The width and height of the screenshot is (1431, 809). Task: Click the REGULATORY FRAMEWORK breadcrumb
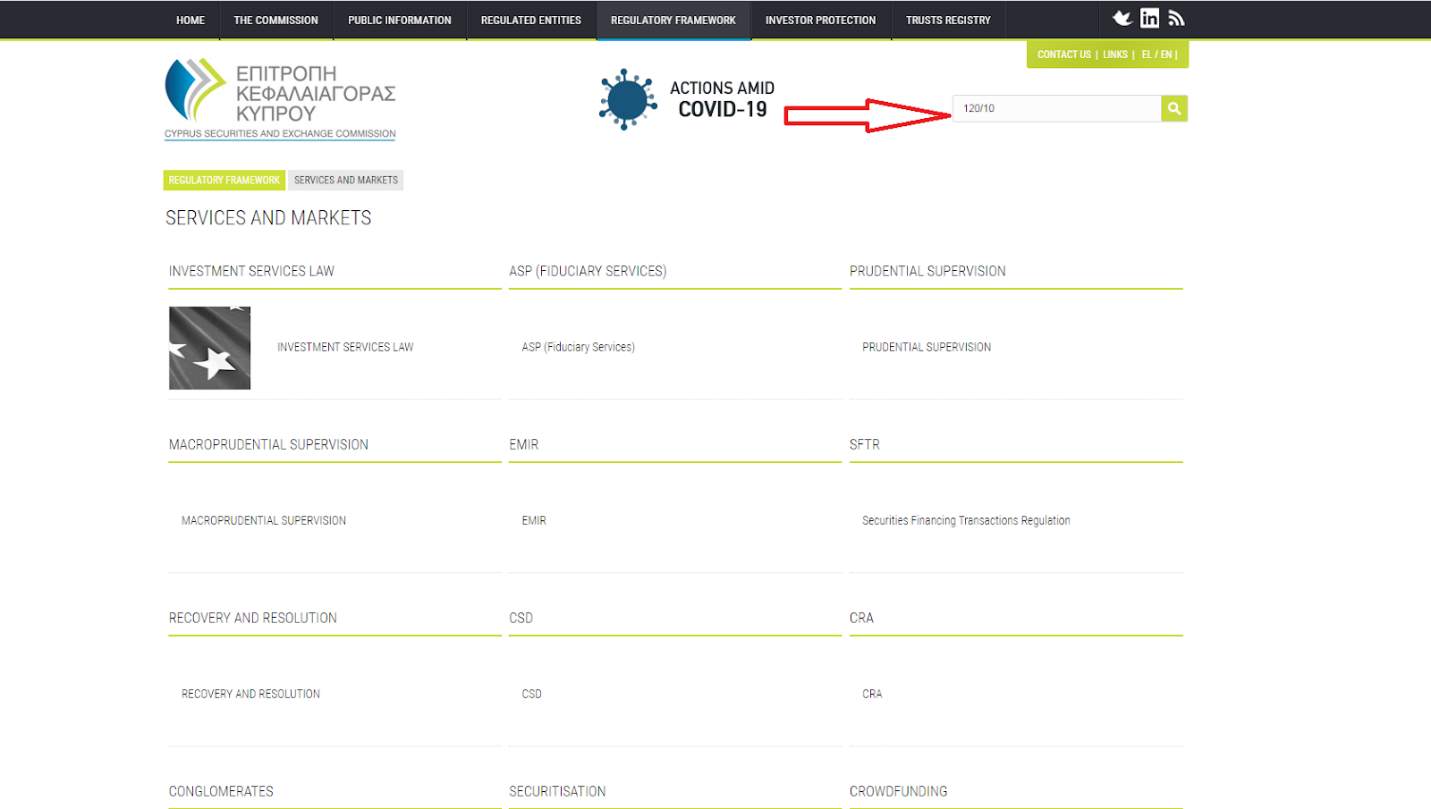[224, 180]
